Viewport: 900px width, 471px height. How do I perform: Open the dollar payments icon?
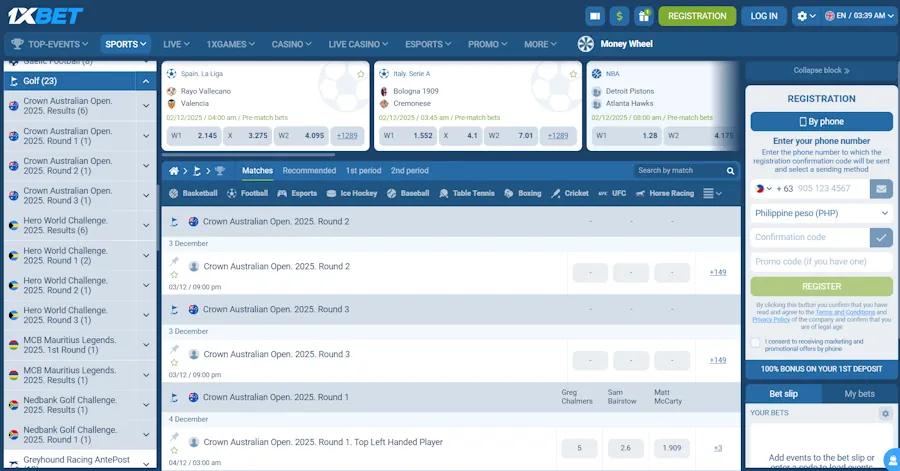(619, 16)
